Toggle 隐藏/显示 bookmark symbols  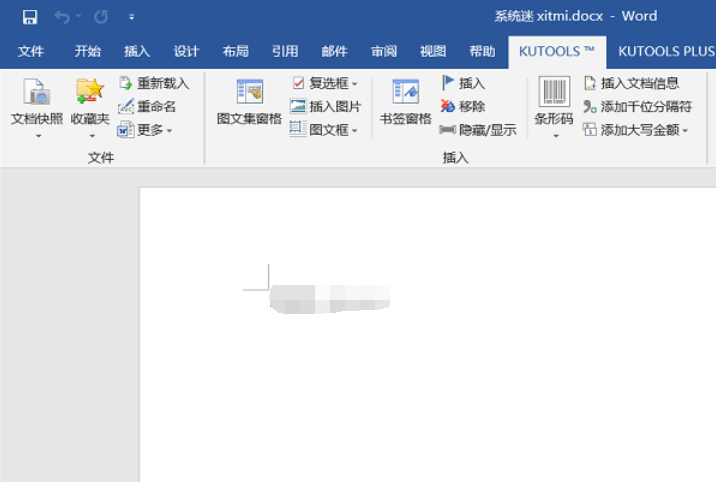[x=478, y=131]
